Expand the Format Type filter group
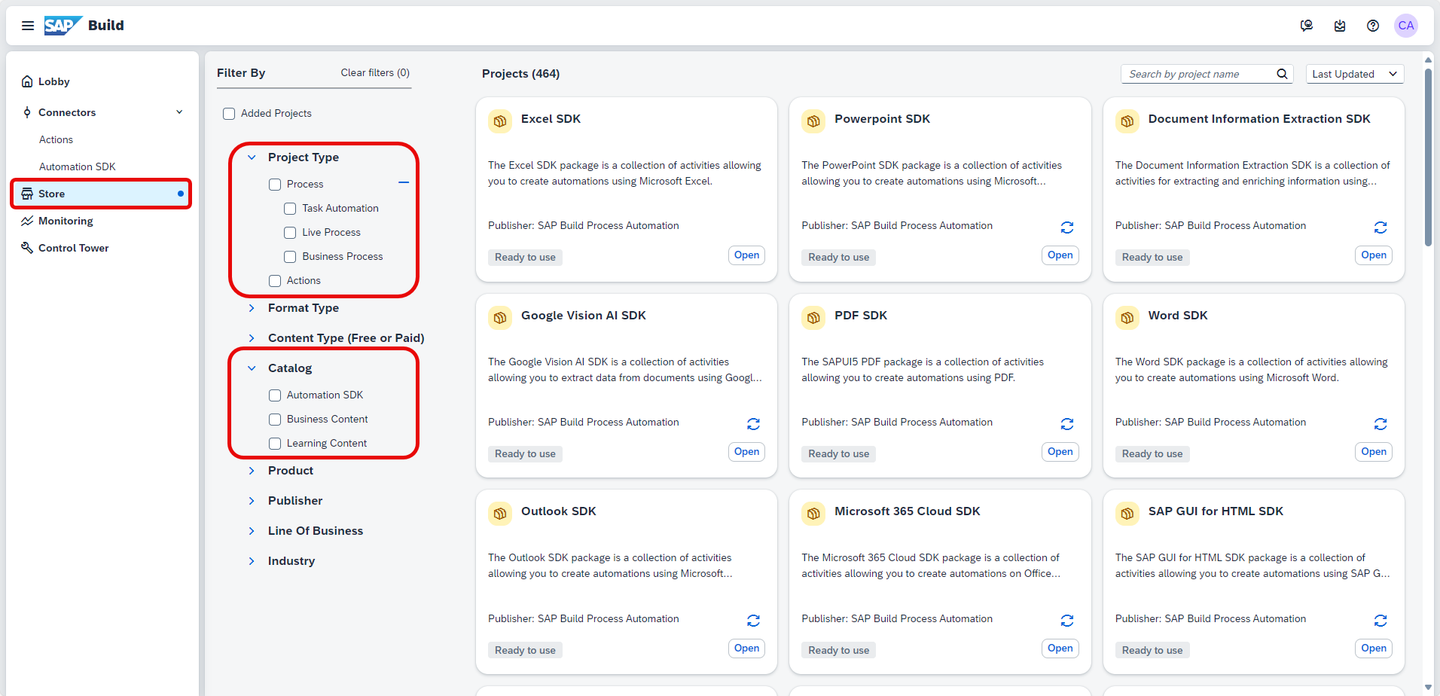Screen dimensions: 1440x696 tap(252, 308)
